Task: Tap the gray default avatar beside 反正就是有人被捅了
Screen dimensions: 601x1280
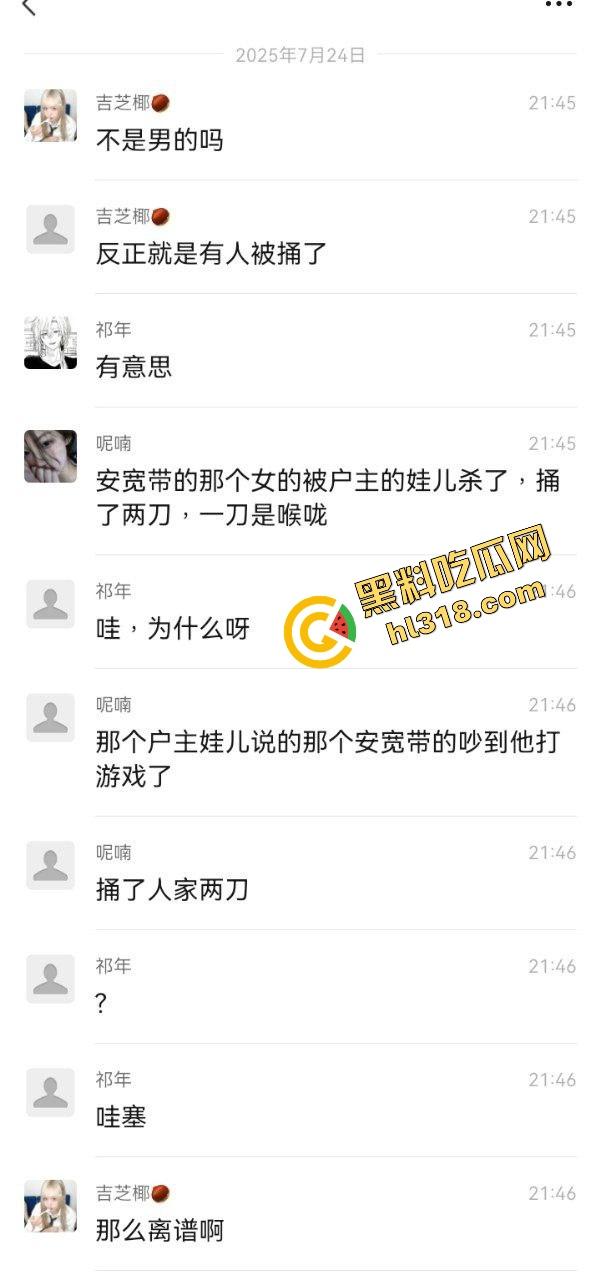Action: click(x=50, y=229)
